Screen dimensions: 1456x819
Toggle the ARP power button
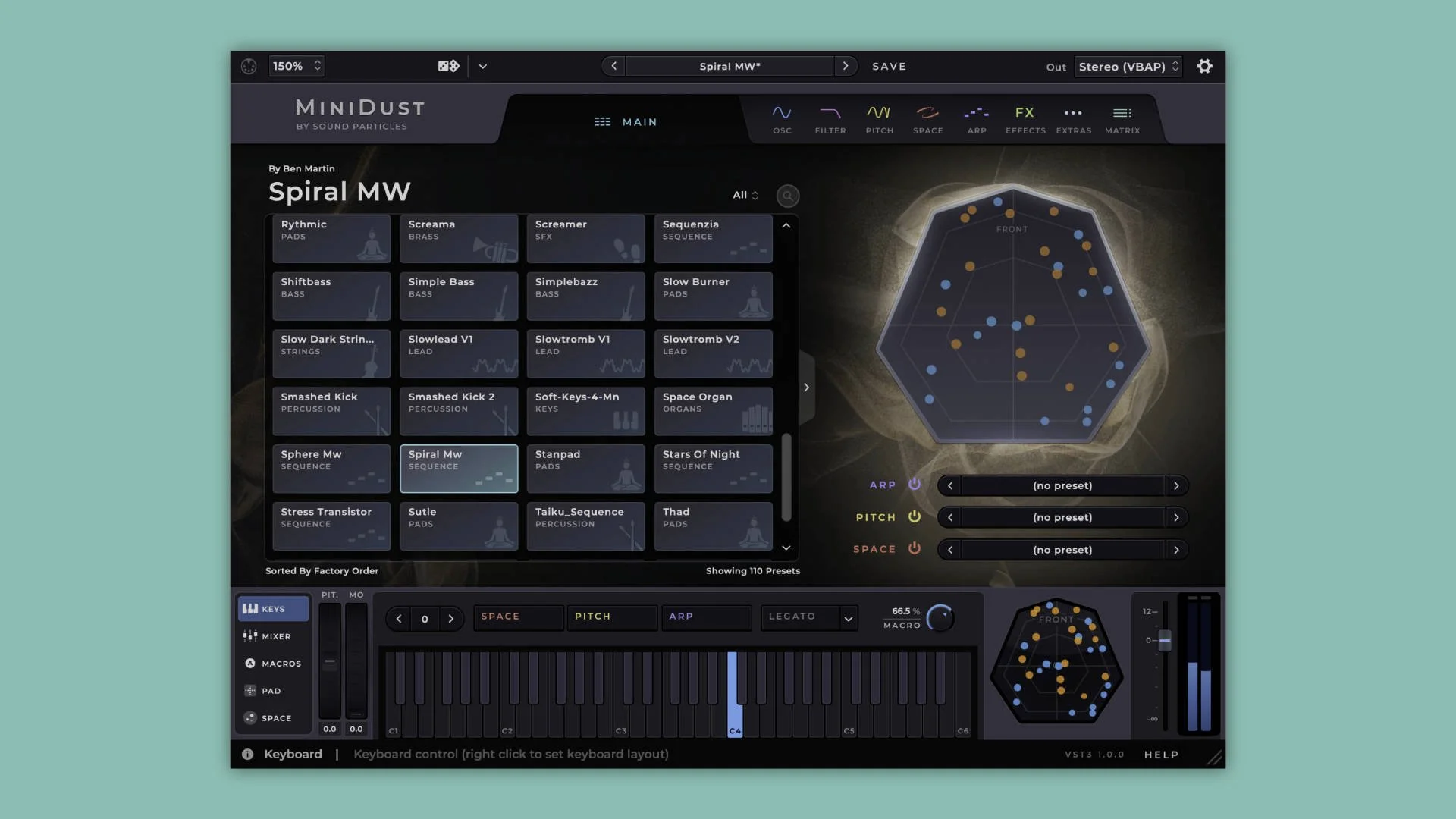click(915, 484)
